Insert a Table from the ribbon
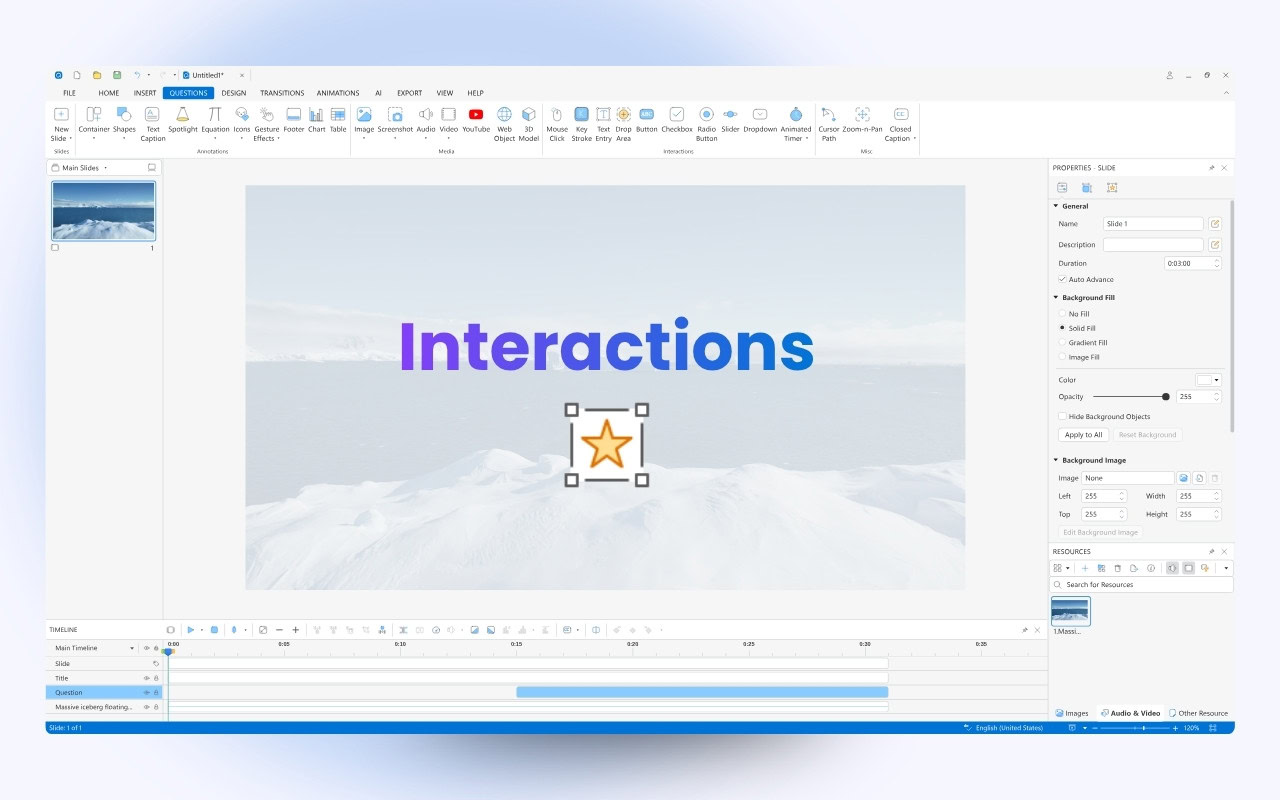 338,120
